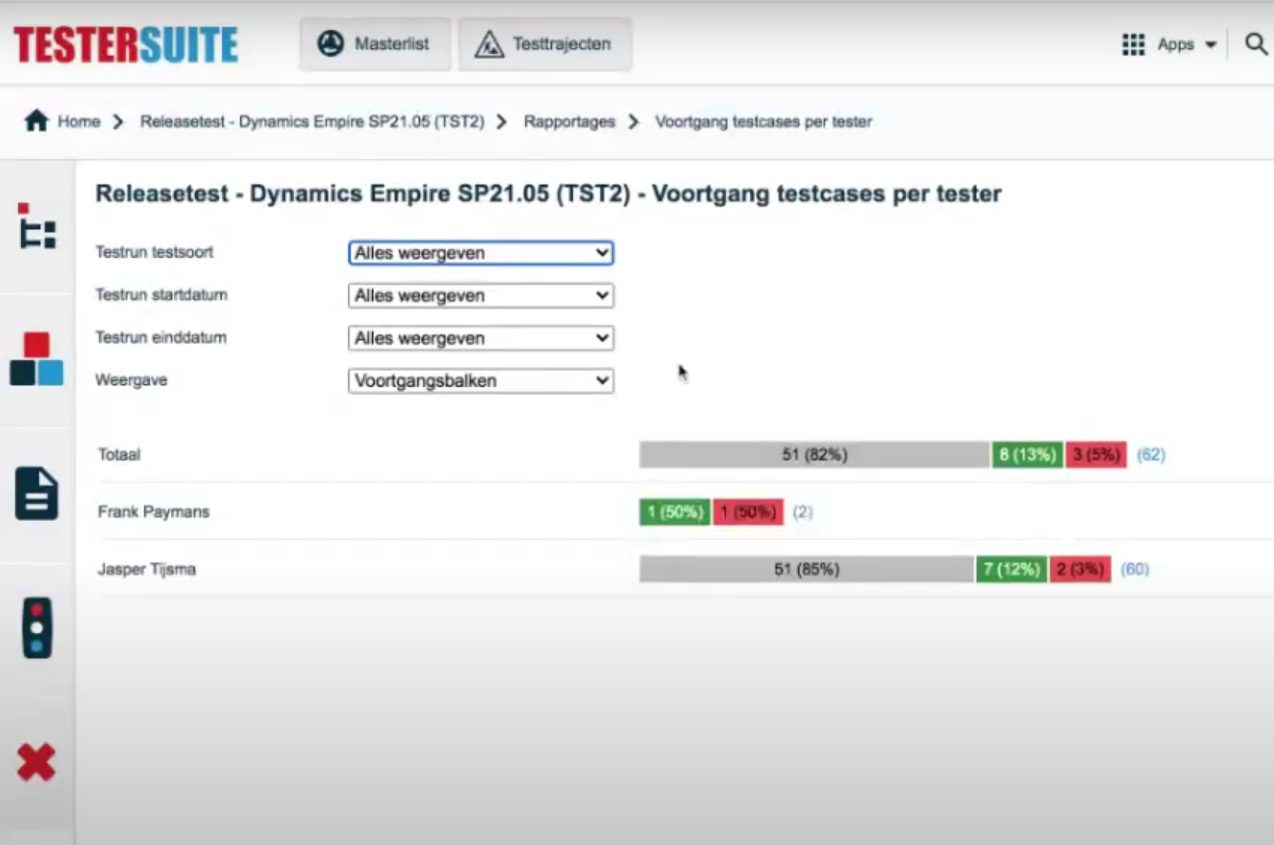Click the total count (62) link
This screenshot has width=1274, height=845.
pyautogui.click(x=1151, y=455)
